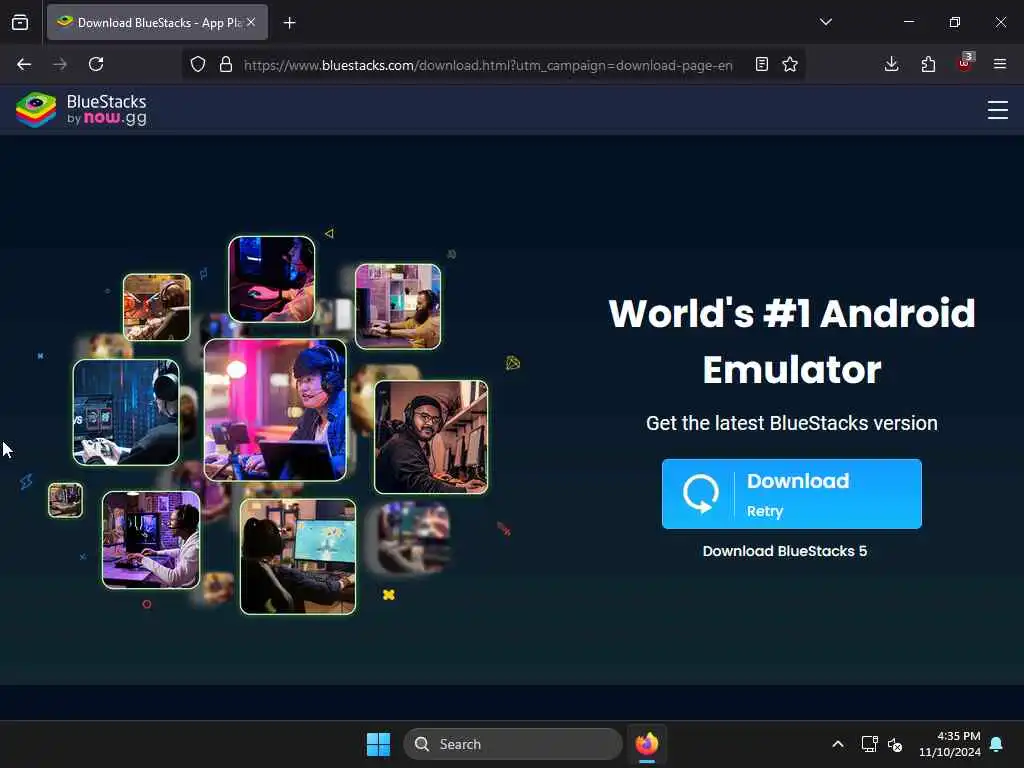The height and width of the screenshot is (768, 1024).
Task: Open tracking protection shield panel
Action: pyautogui.click(x=198, y=64)
